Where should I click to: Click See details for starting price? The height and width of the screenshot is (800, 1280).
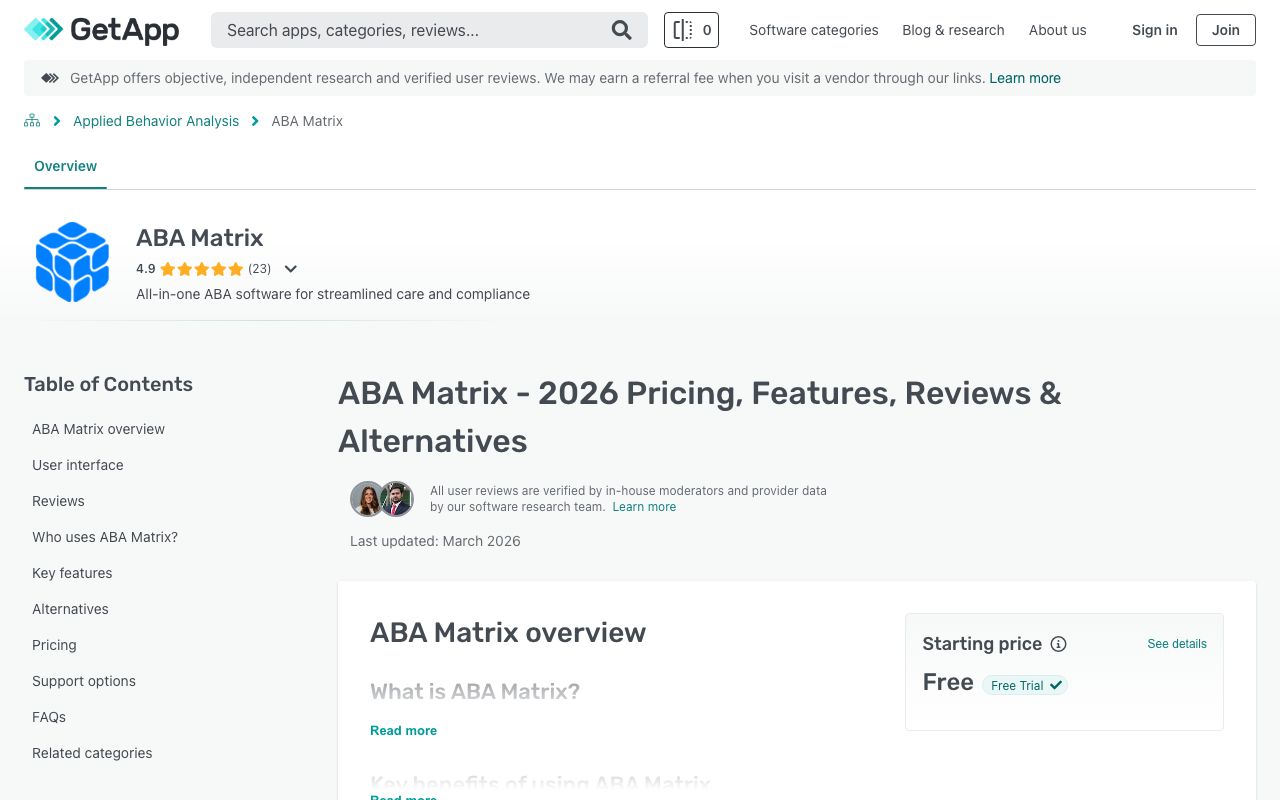point(1177,644)
